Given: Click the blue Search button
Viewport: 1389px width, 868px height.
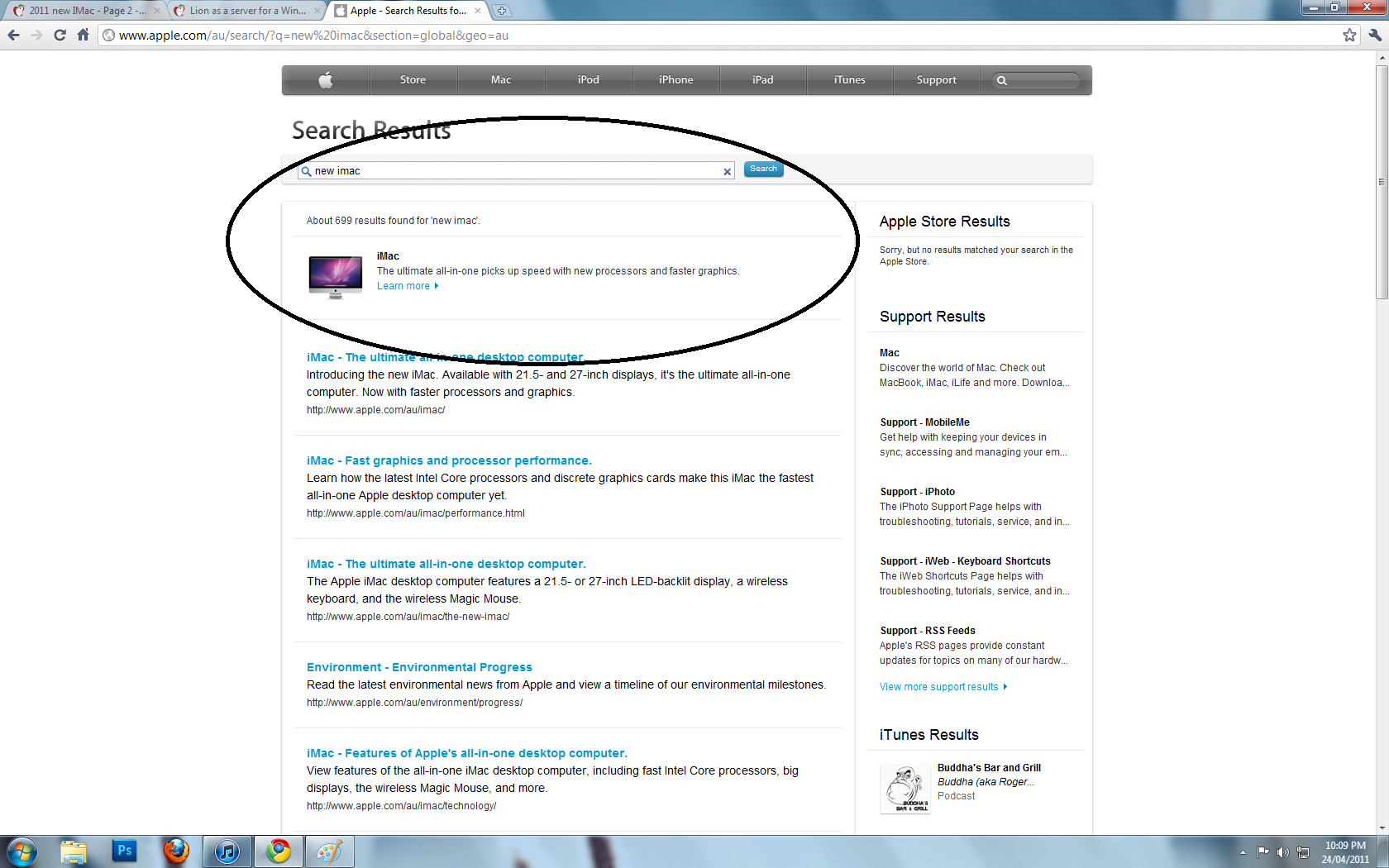Looking at the screenshot, I should pos(763,169).
